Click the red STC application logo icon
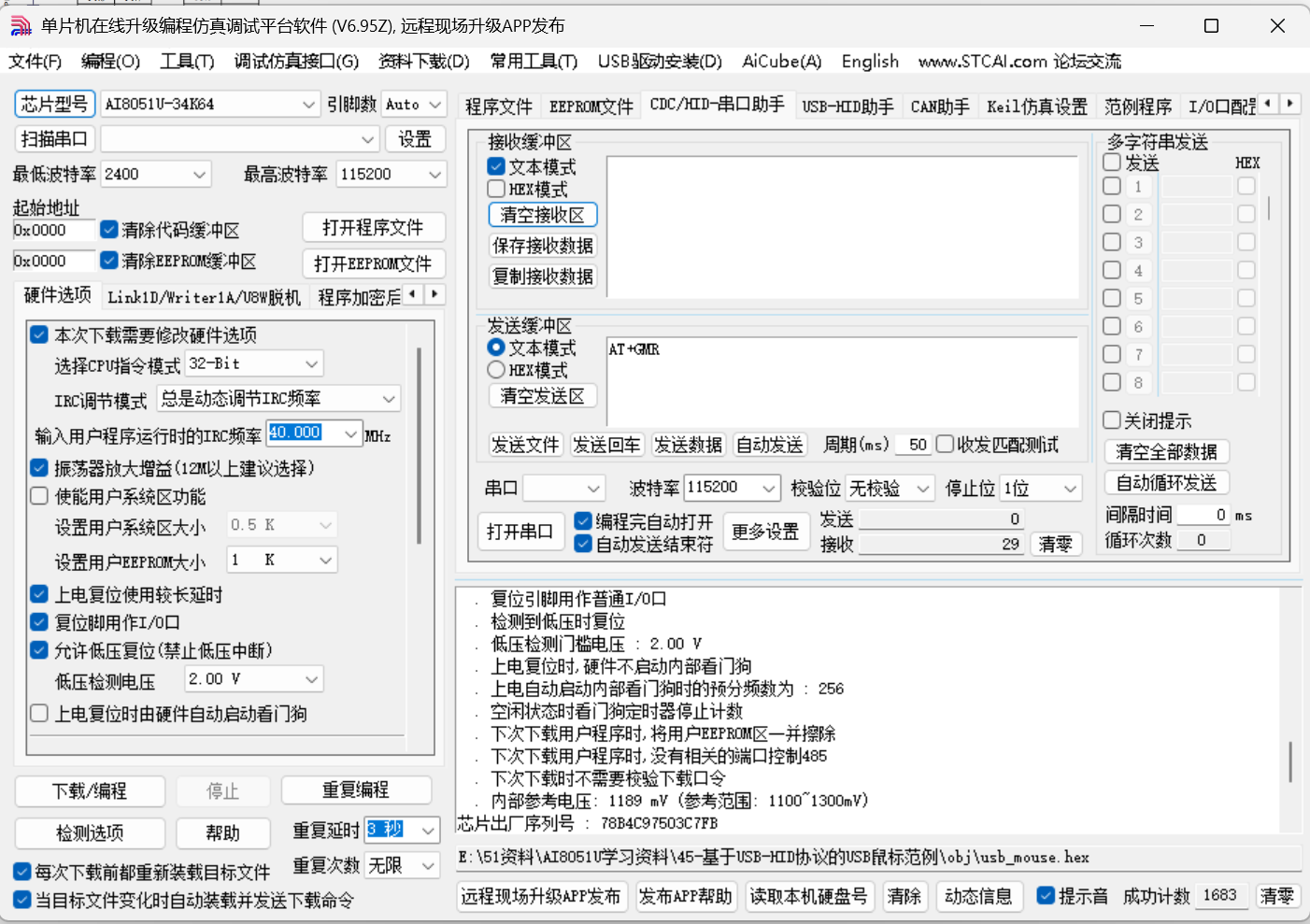 point(19,25)
